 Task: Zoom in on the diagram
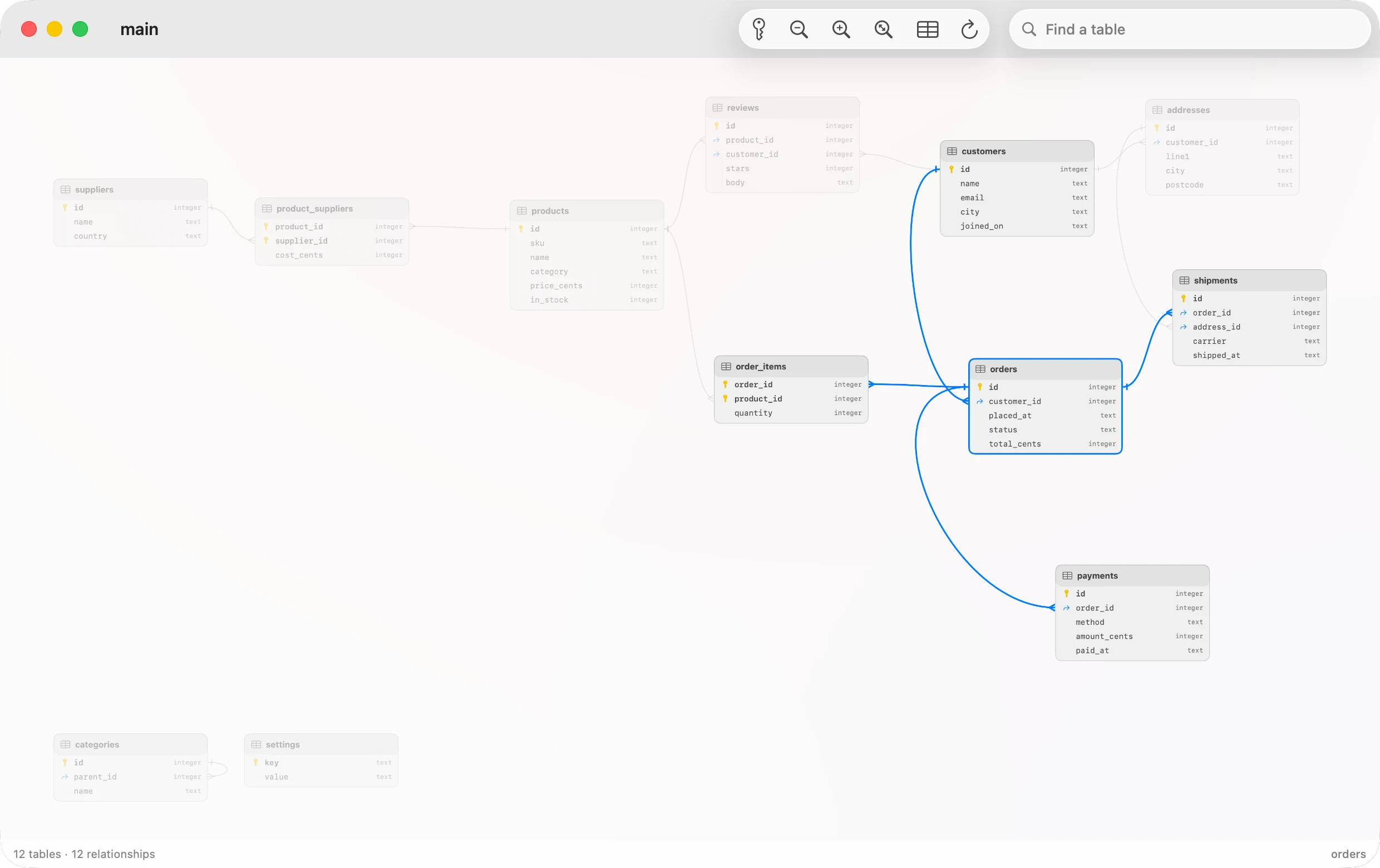click(841, 29)
